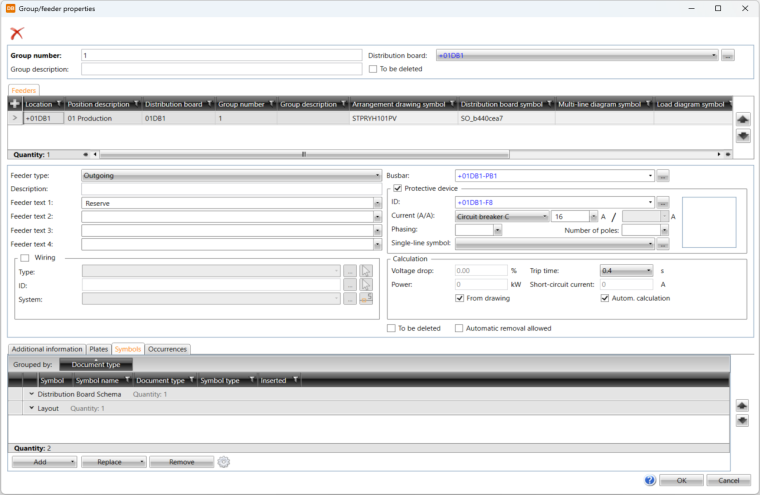Expand the Distribution Board Schema group
The height and width of the screenshot is (495, 760).
click(31, 394)
